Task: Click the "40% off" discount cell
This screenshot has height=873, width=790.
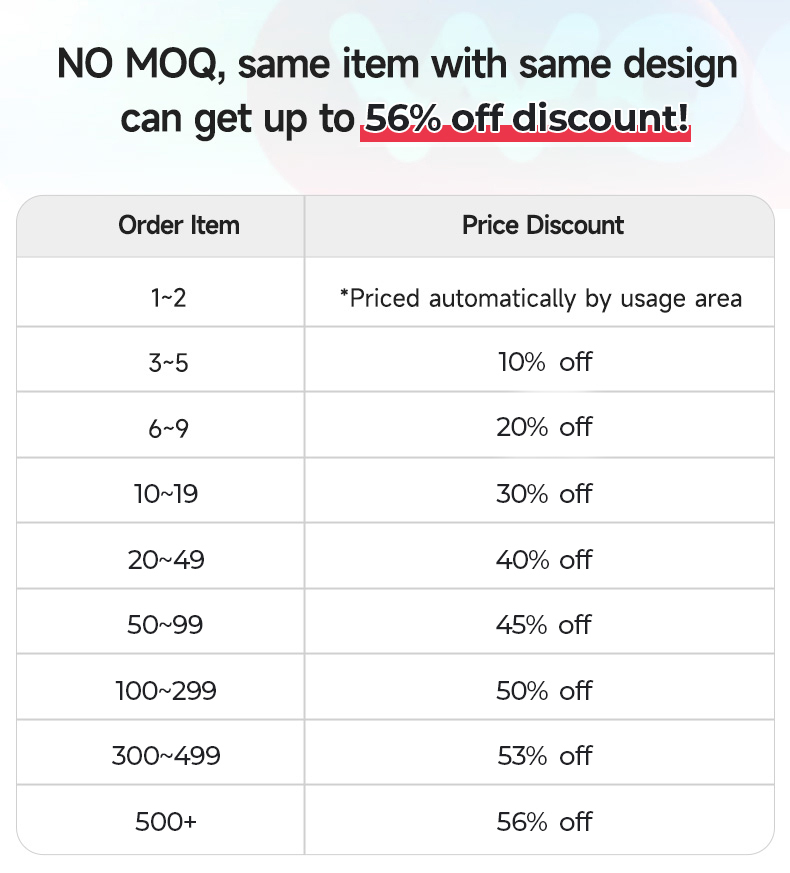Action: click(544, 559)
